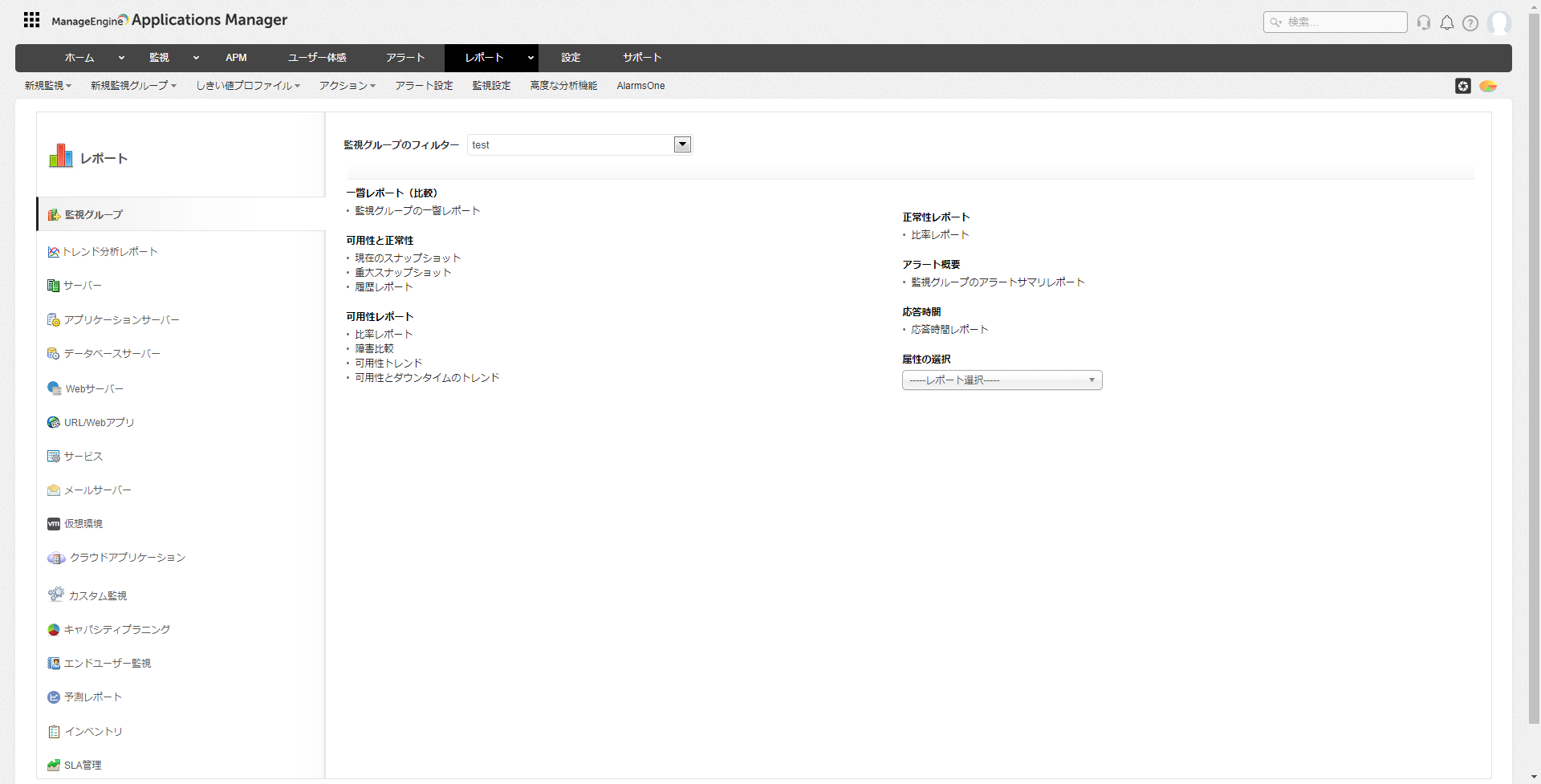Viewport: 1541px width, 784px height.
Task: Open 高度な分析機能 in the sub-toolbar
Action: 563,86
